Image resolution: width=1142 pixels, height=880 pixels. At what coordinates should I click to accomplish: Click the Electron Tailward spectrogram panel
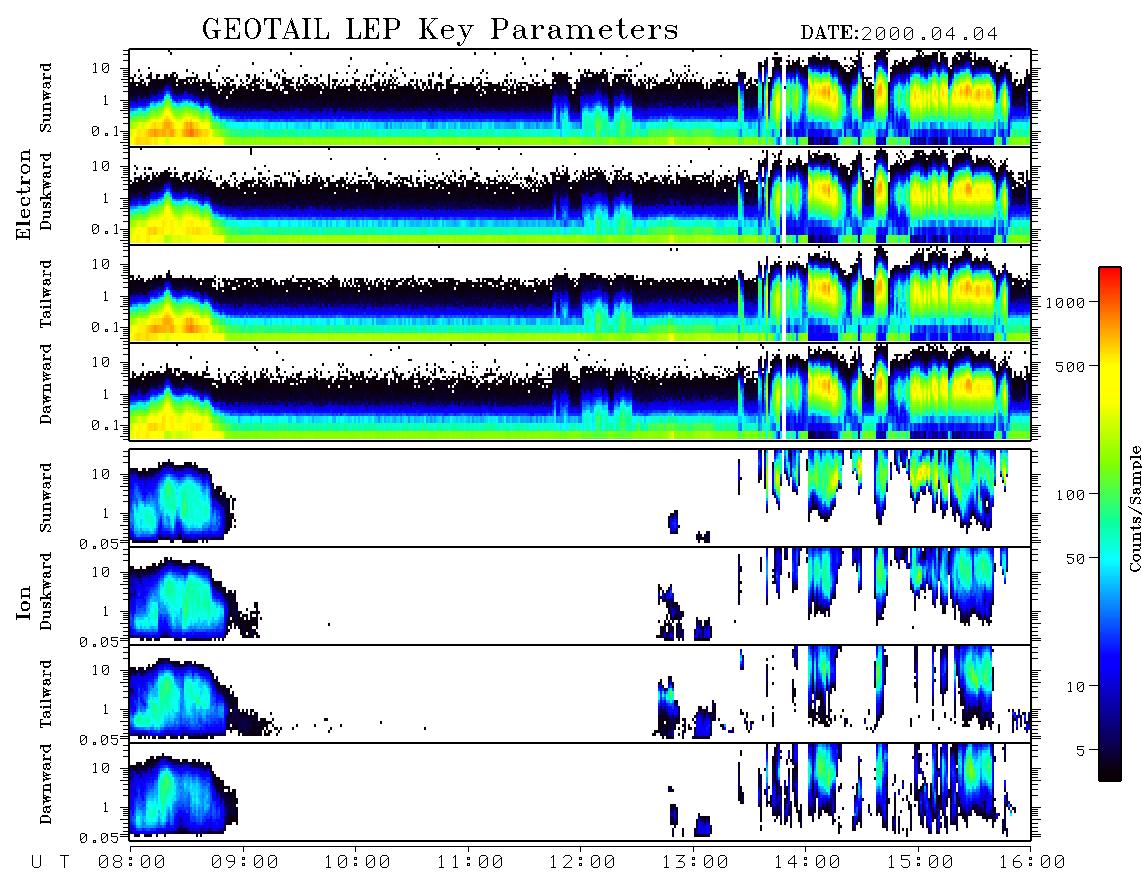[x=580, y=294]
